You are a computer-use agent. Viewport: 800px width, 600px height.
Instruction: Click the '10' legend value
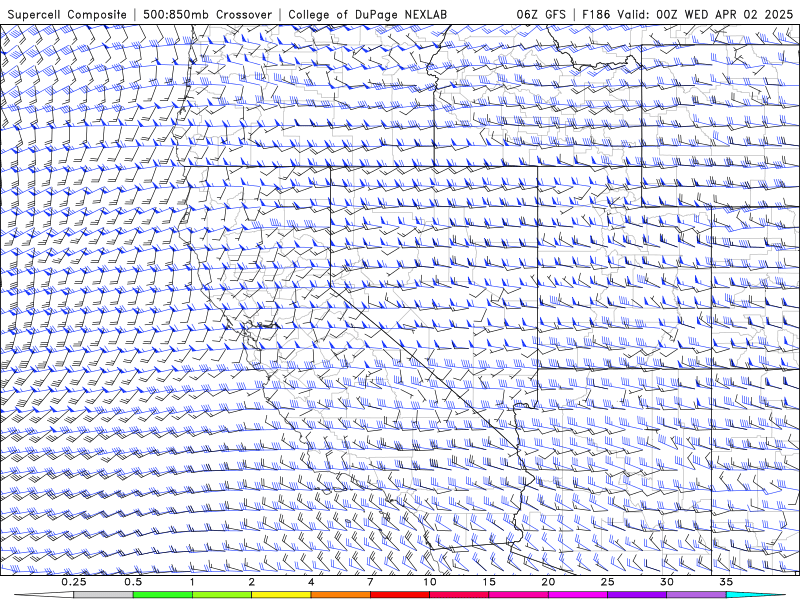coord(430,582)
